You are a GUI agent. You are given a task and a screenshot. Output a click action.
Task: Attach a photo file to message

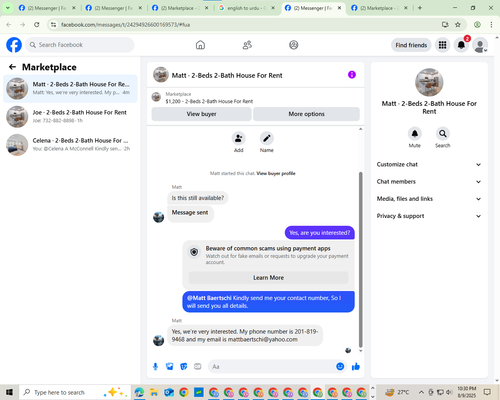pos(170,367)
